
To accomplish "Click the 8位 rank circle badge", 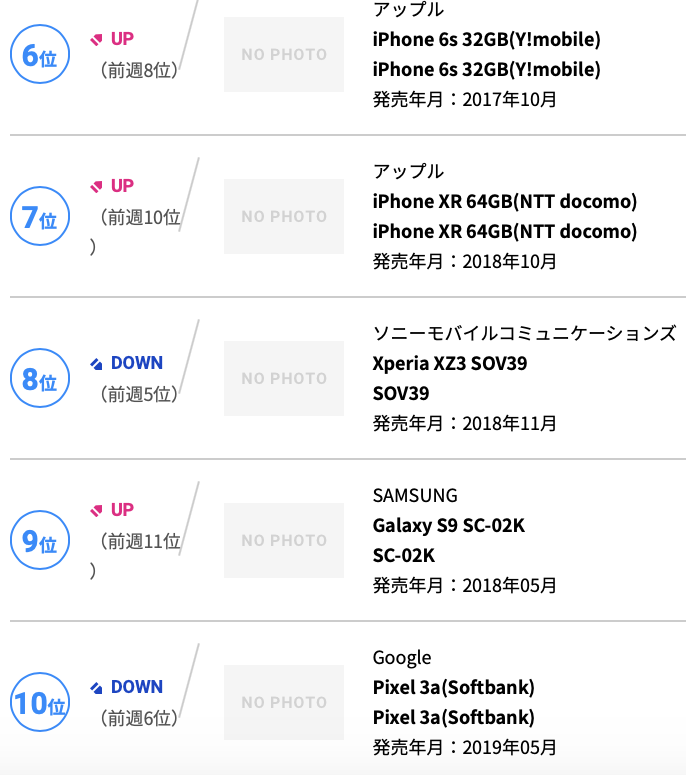I will (x=40, y=378).
